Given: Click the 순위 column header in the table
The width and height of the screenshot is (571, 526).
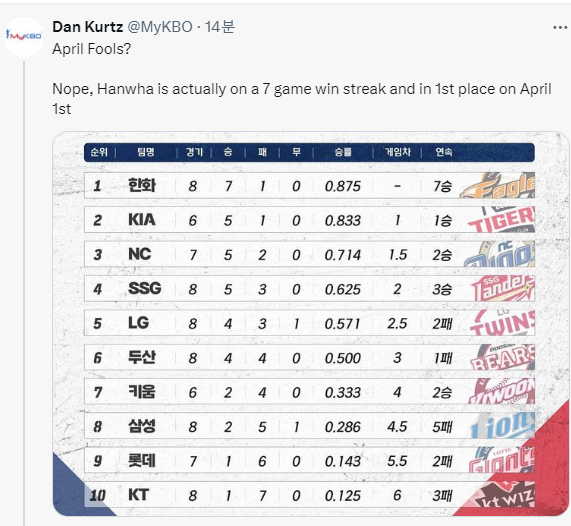Looking at the screenshot, I should (99, 152).
